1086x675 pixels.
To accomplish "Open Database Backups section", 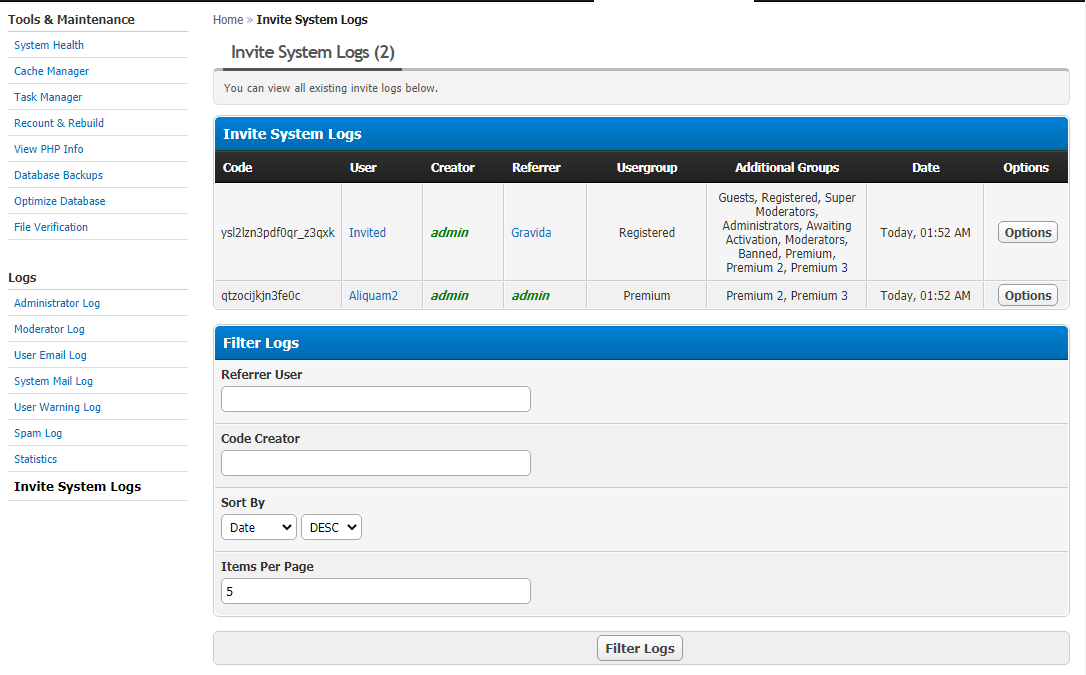I will coord(58,175).
